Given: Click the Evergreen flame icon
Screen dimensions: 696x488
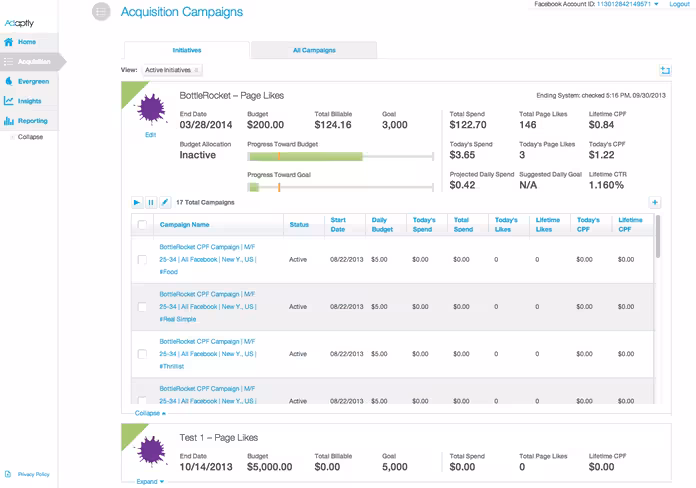Looking at the screenshot, I should pos(8,81).
